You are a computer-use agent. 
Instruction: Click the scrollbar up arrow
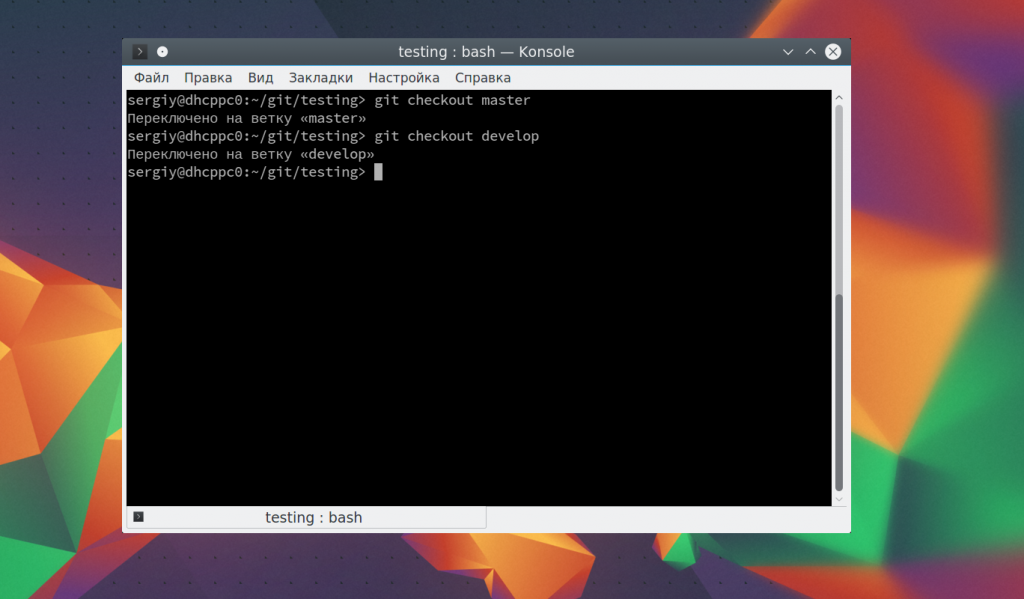tap(839, 96)
